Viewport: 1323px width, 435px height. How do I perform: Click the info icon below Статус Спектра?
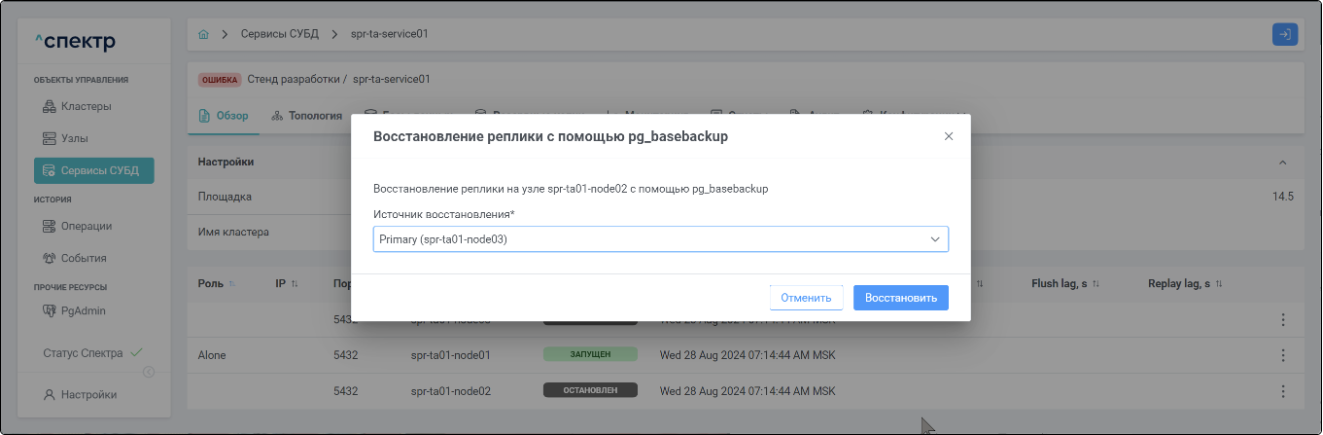pyautogui.click(x=148, y=372)
